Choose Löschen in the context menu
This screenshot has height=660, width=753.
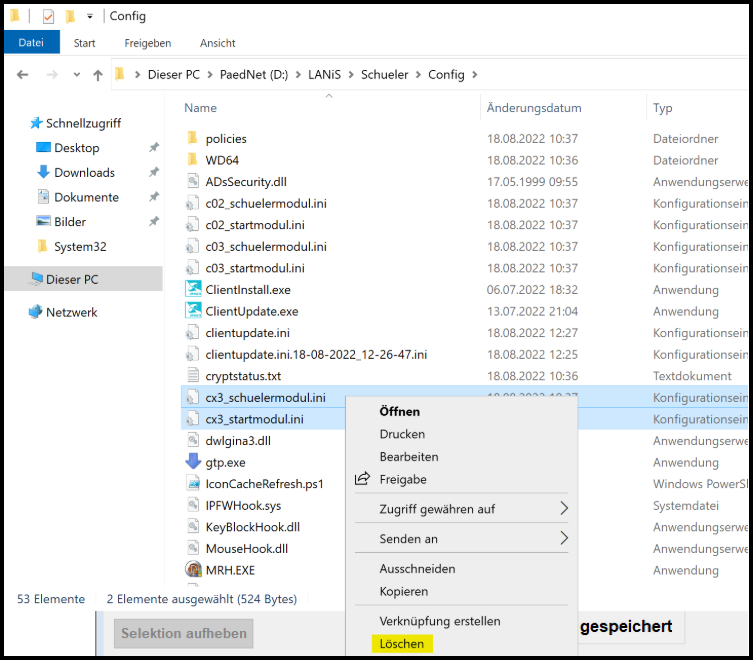401,644
